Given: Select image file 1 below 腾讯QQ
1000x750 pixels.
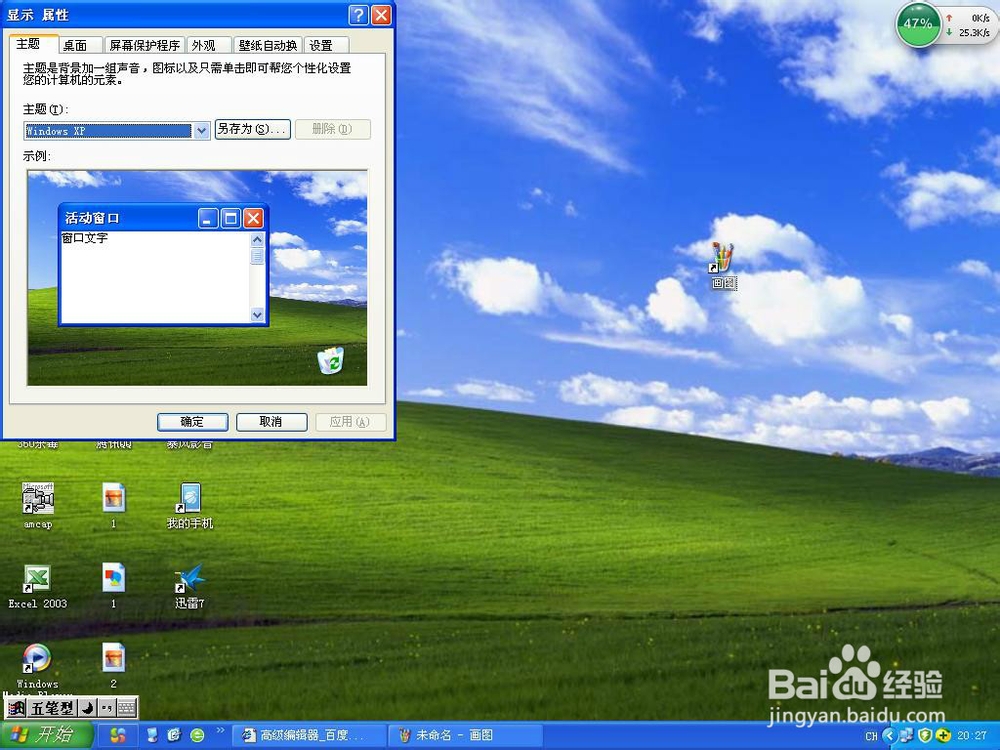Looking at the screenshot, I should 114,506.
